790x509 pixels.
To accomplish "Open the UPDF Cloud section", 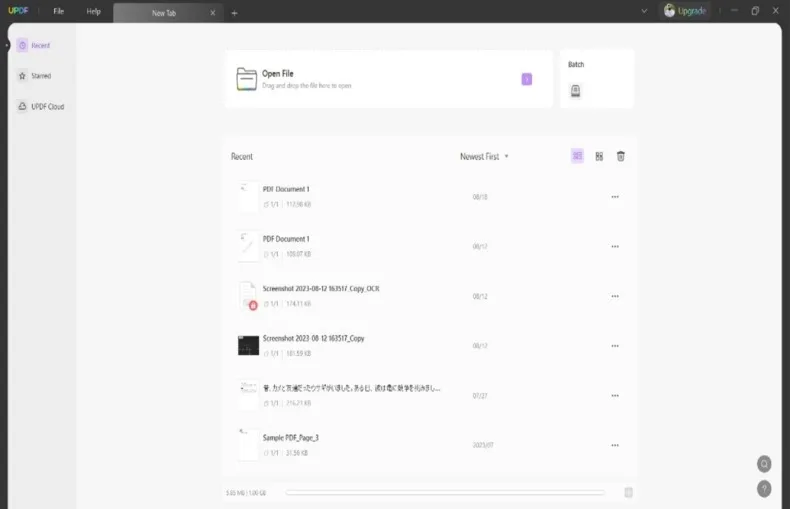I will pyautogui.click(x=41, y=106).
